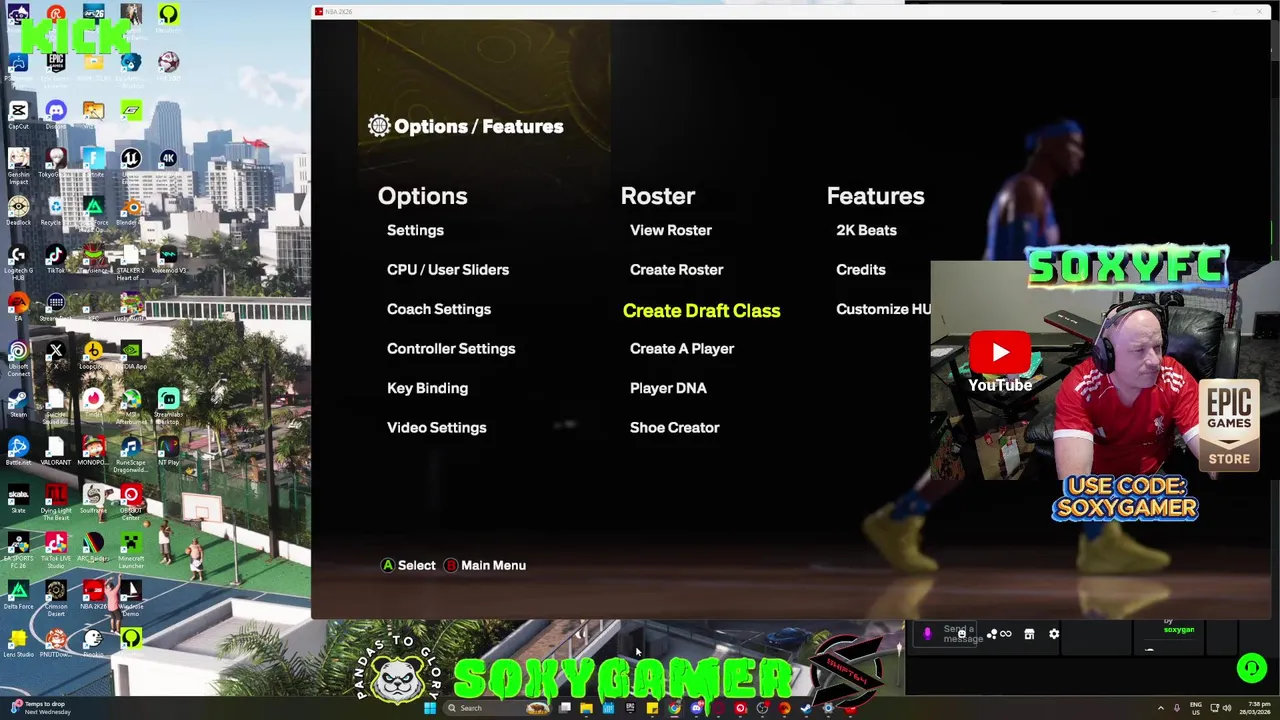This screenshot has height=720, width=1280.
Task: Open Chrome from the taskbar
Action: pos(674,708)
